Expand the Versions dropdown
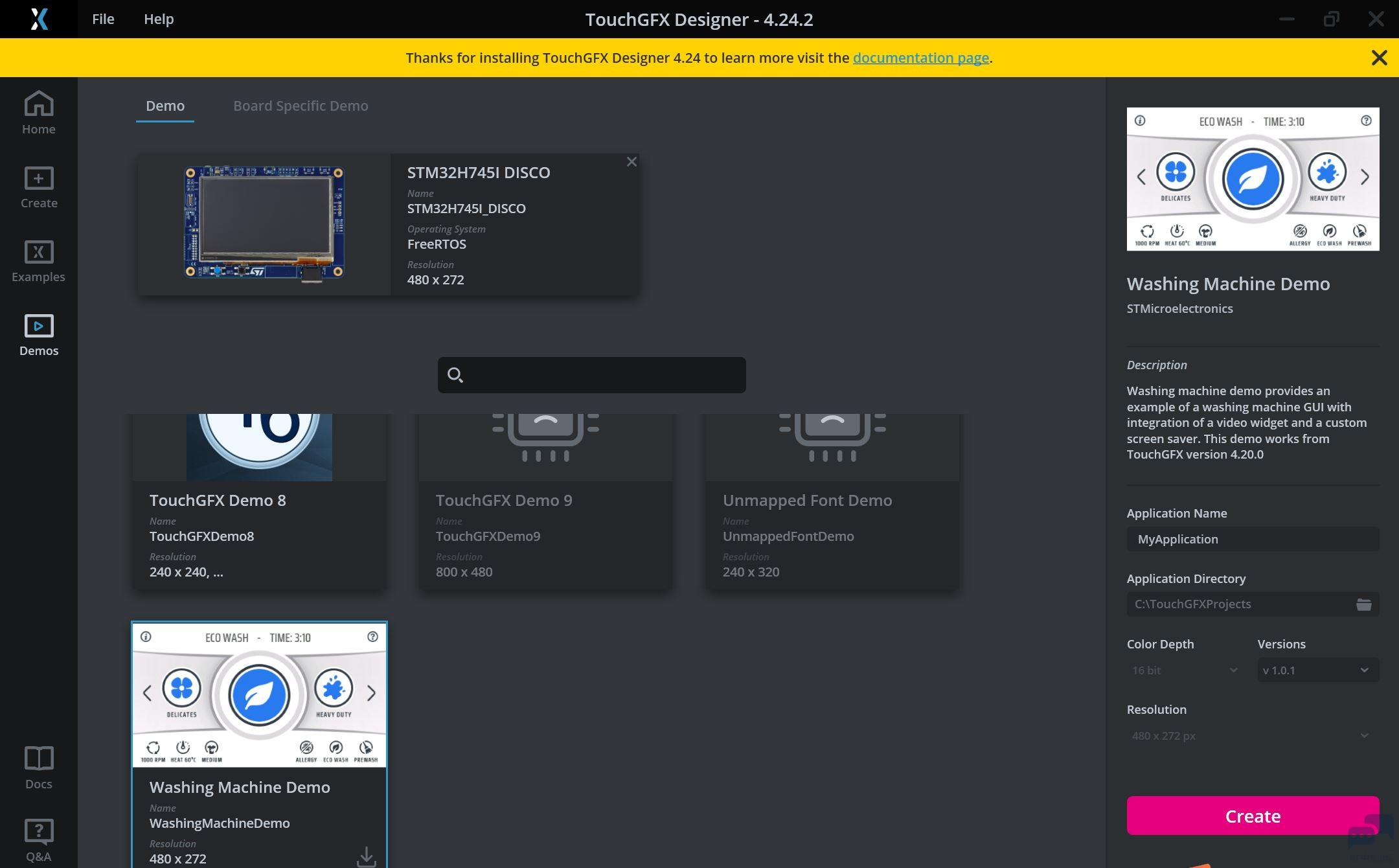1399x868 pixels. point(1318,670)
